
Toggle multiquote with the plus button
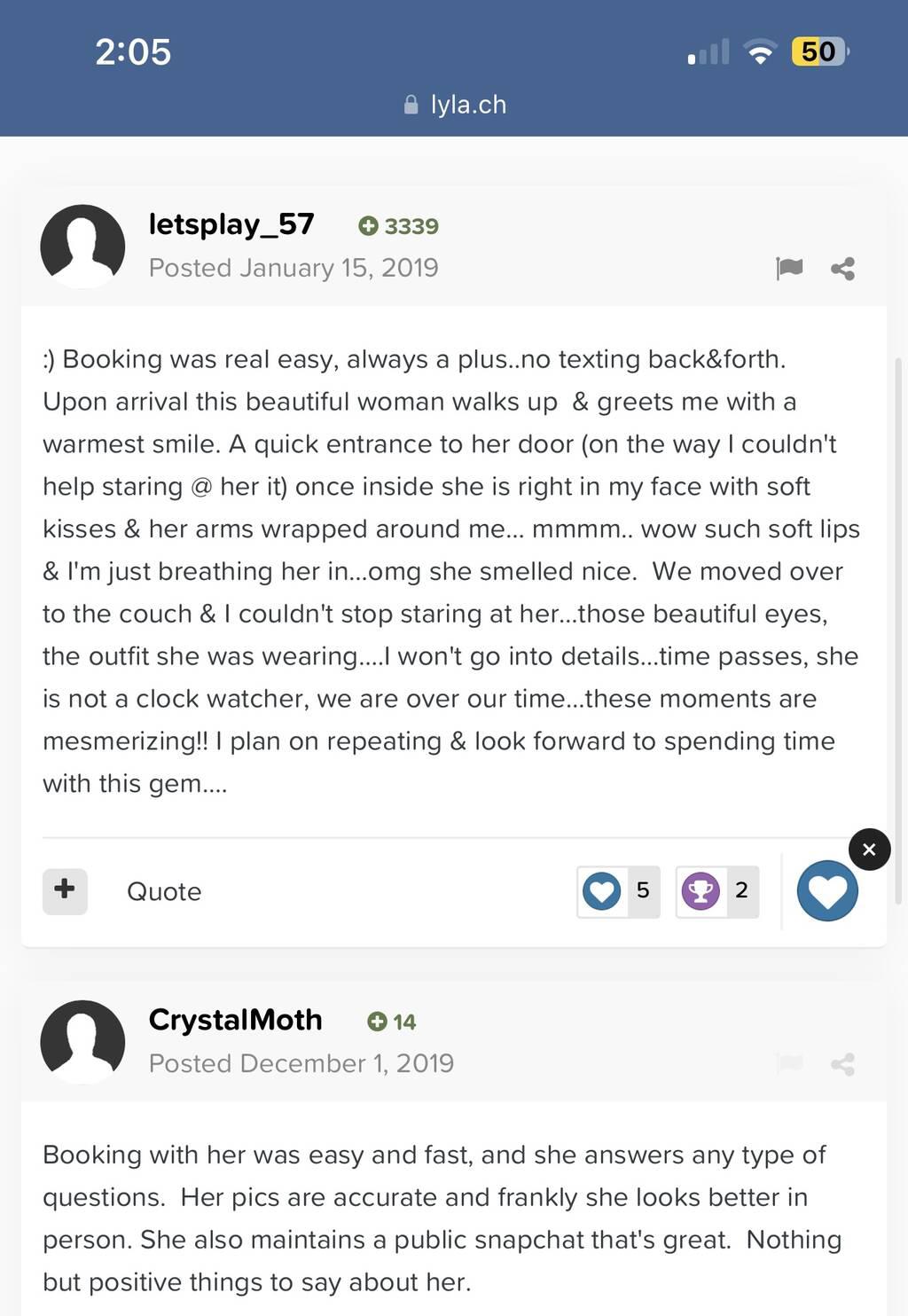(x=65, y=890)
